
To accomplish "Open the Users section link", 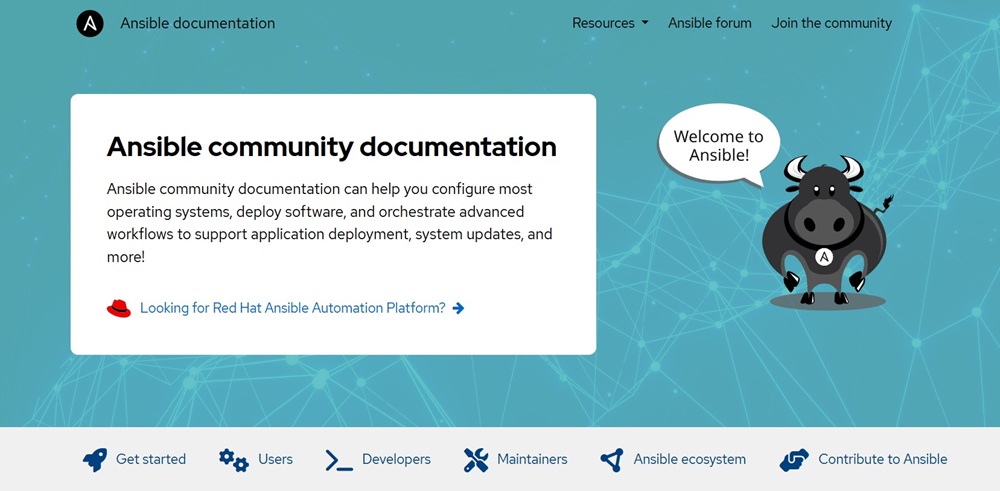I will 275,460.
